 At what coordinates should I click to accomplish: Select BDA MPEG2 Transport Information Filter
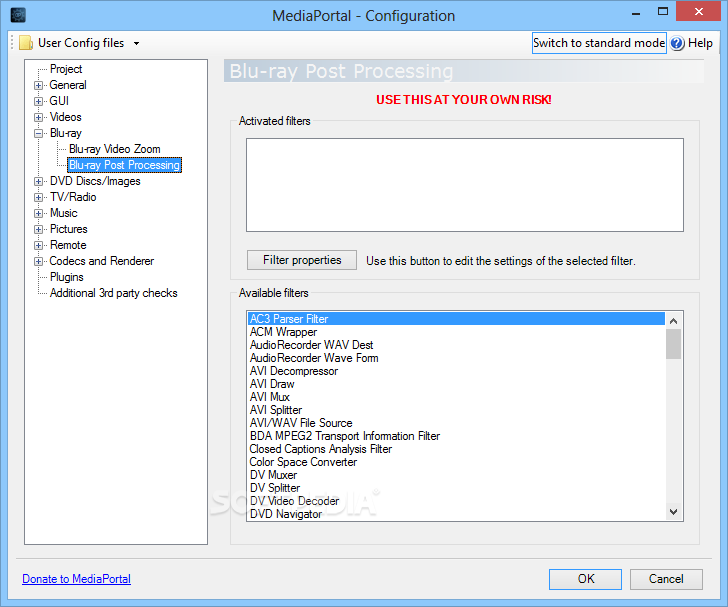pyautogui.click(x=456, y=436)
